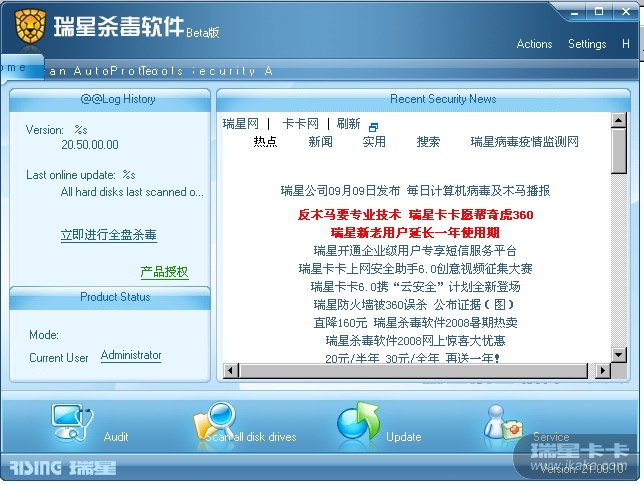
Task: Open the 瑞星网 link
Action: [241, 123]
